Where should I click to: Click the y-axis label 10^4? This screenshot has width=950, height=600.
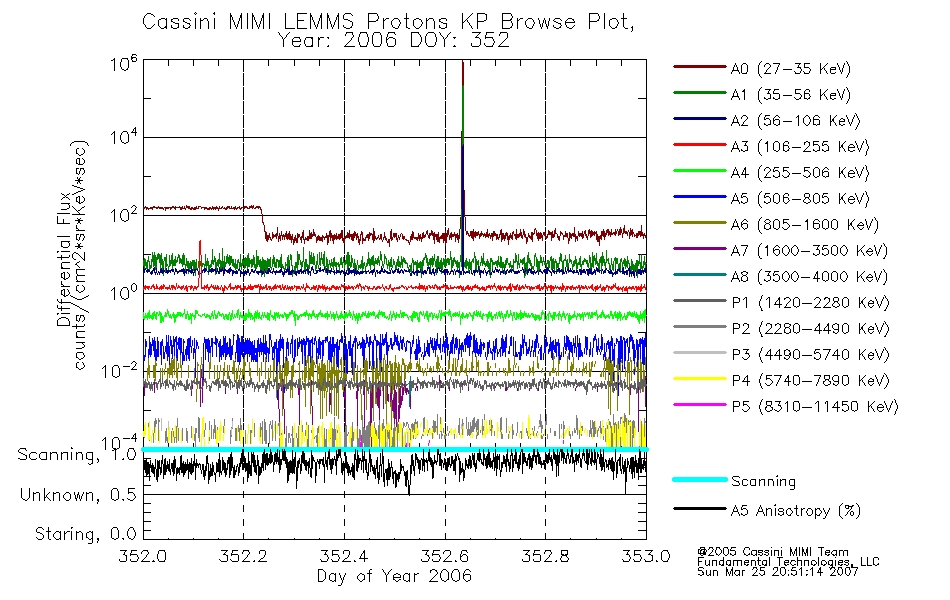point(124,137)
